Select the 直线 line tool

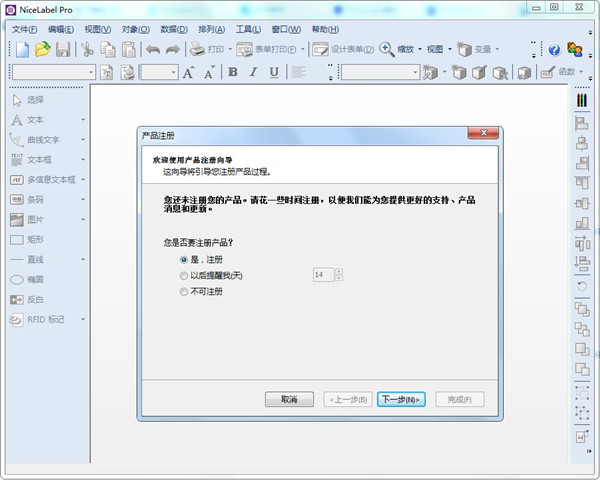pyautogui.click(x=27, y=260)
